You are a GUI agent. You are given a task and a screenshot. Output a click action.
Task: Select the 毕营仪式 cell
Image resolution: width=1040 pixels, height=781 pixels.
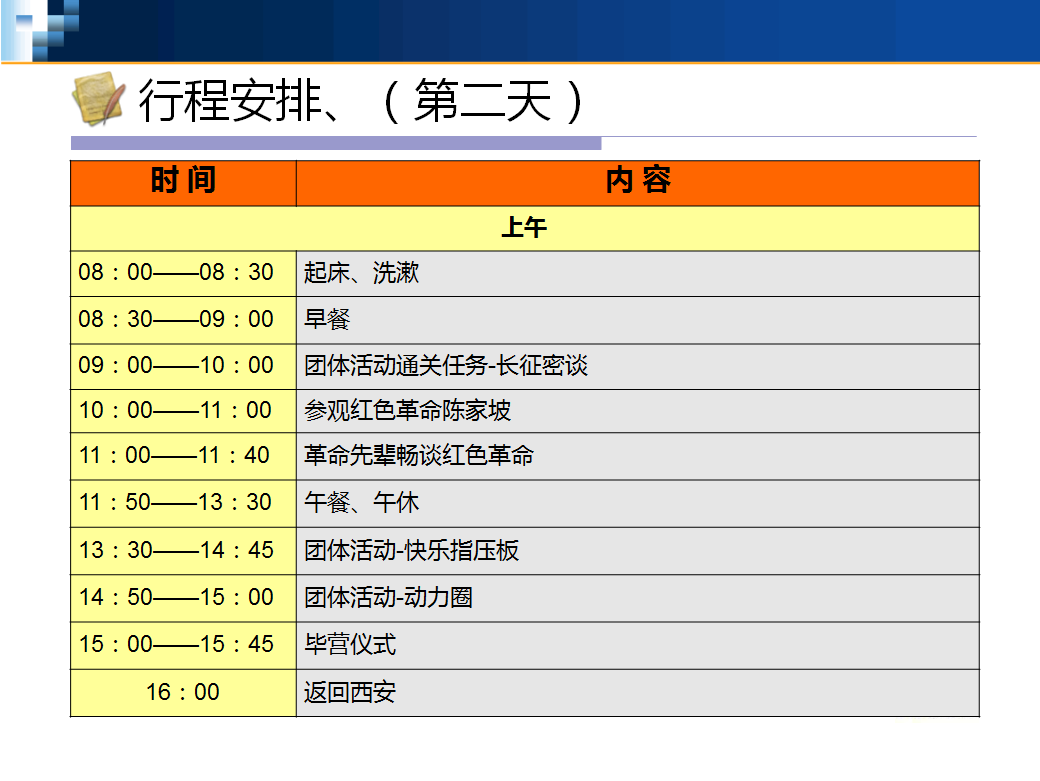[x=637, y=646]
